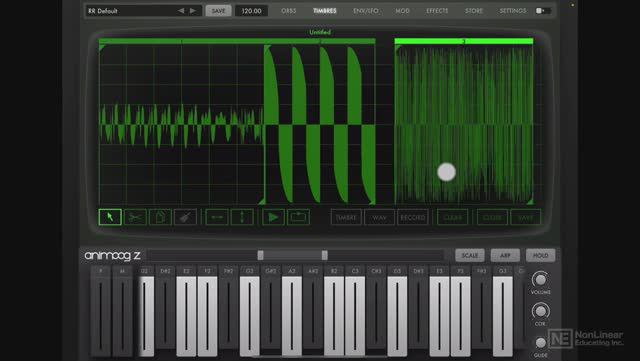The width and height of the screenshot is (640, 361).
Task: Toggle the ARP arpeggiator button
Action: click(505, 255)
